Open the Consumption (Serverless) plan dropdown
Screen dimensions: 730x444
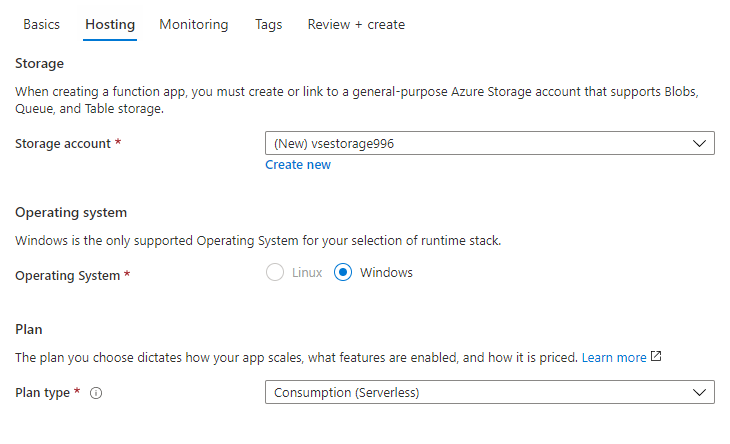pyautogui.click(x=490, y=392)
